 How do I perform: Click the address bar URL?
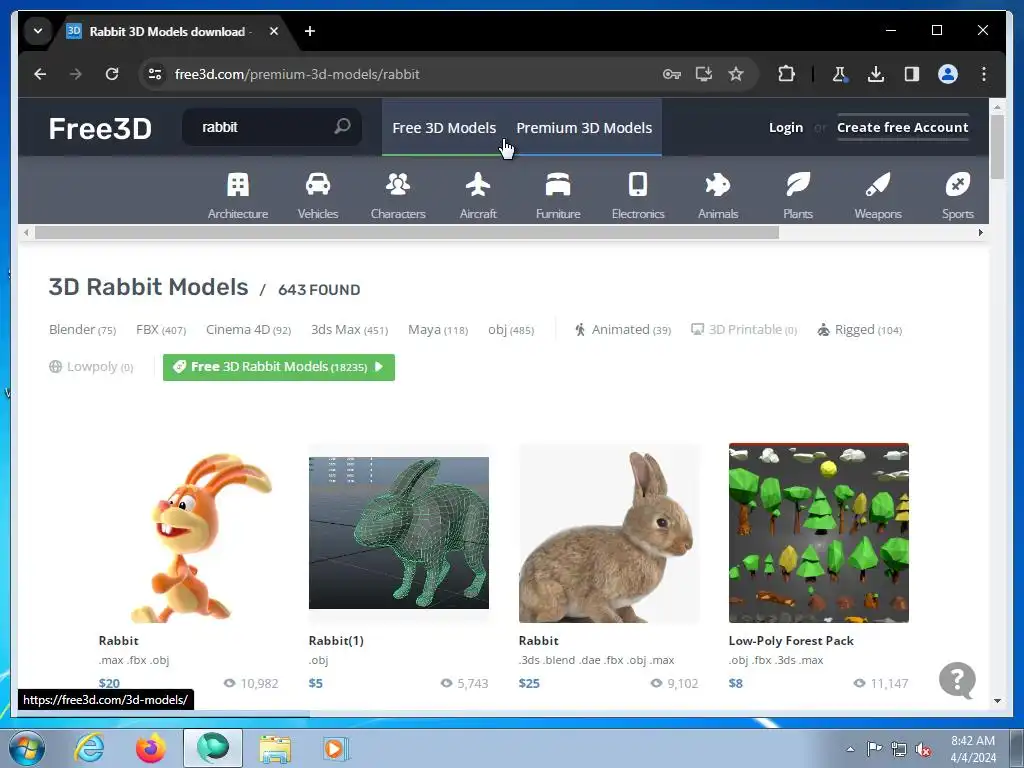pyautogui.click(x=296, y=74)
